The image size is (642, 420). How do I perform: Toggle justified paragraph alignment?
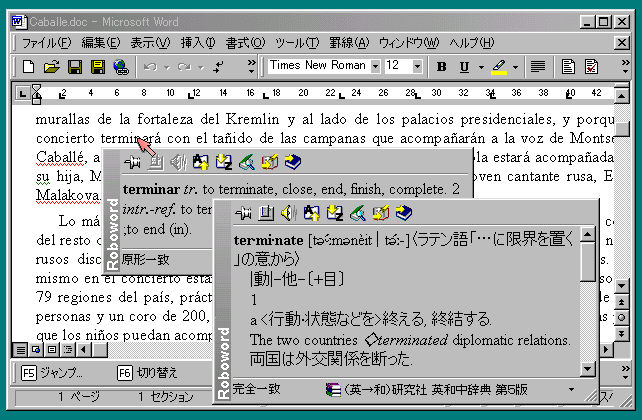[x=538, y=67]
